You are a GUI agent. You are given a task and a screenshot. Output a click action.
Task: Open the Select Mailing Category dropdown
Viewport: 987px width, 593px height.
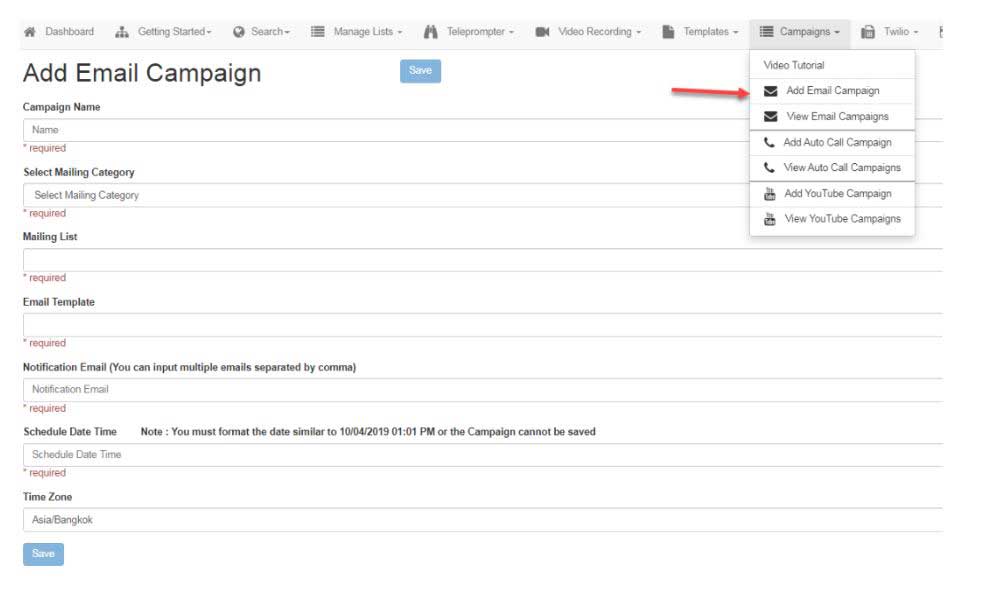(x=480, y=195)
